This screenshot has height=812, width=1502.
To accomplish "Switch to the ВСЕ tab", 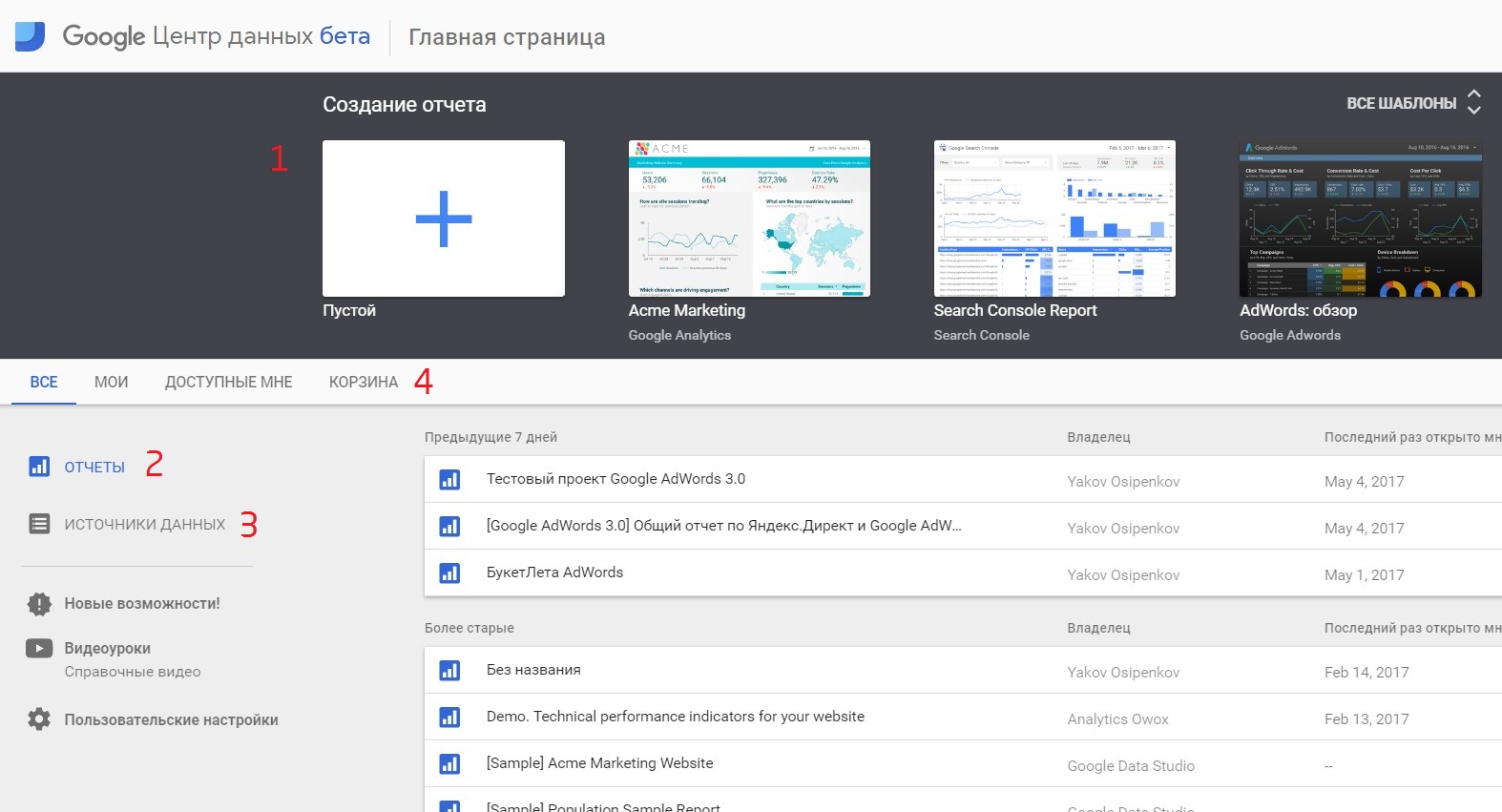I will coord(44,382).
